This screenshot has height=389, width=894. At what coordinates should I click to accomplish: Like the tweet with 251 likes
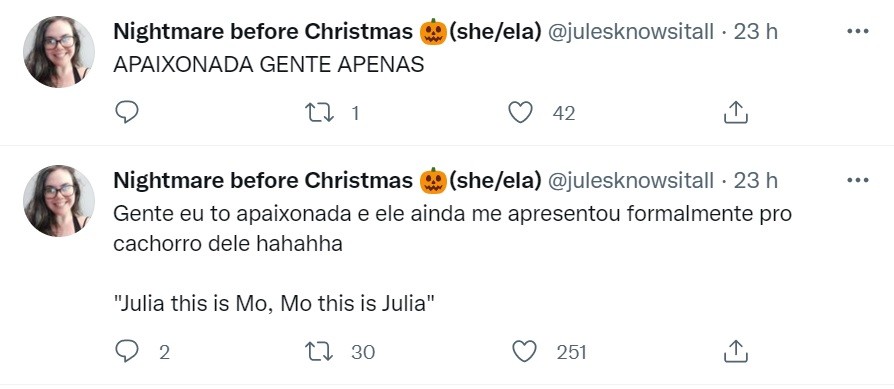point(524,351)
